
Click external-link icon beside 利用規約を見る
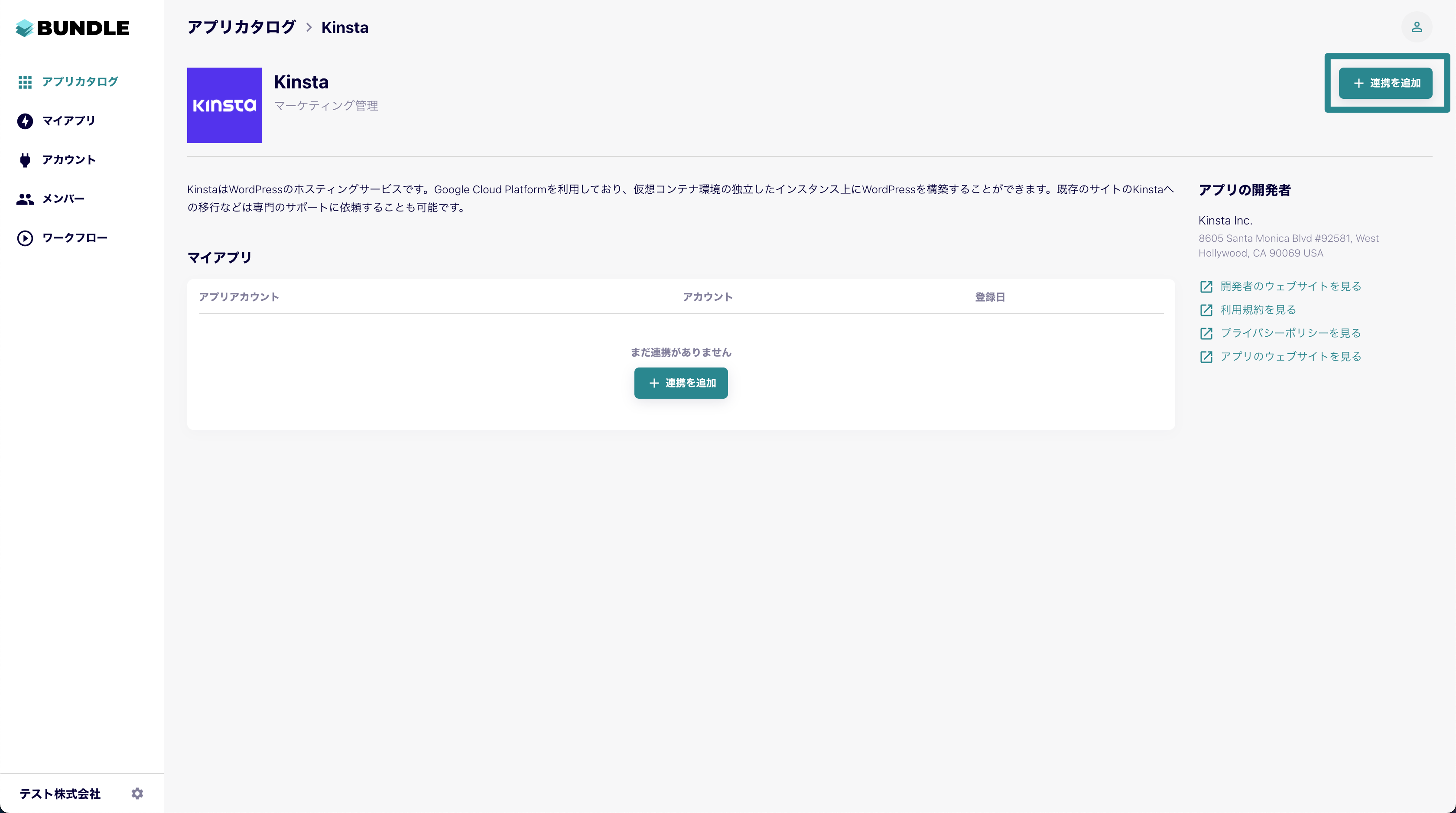point(1206,310)
